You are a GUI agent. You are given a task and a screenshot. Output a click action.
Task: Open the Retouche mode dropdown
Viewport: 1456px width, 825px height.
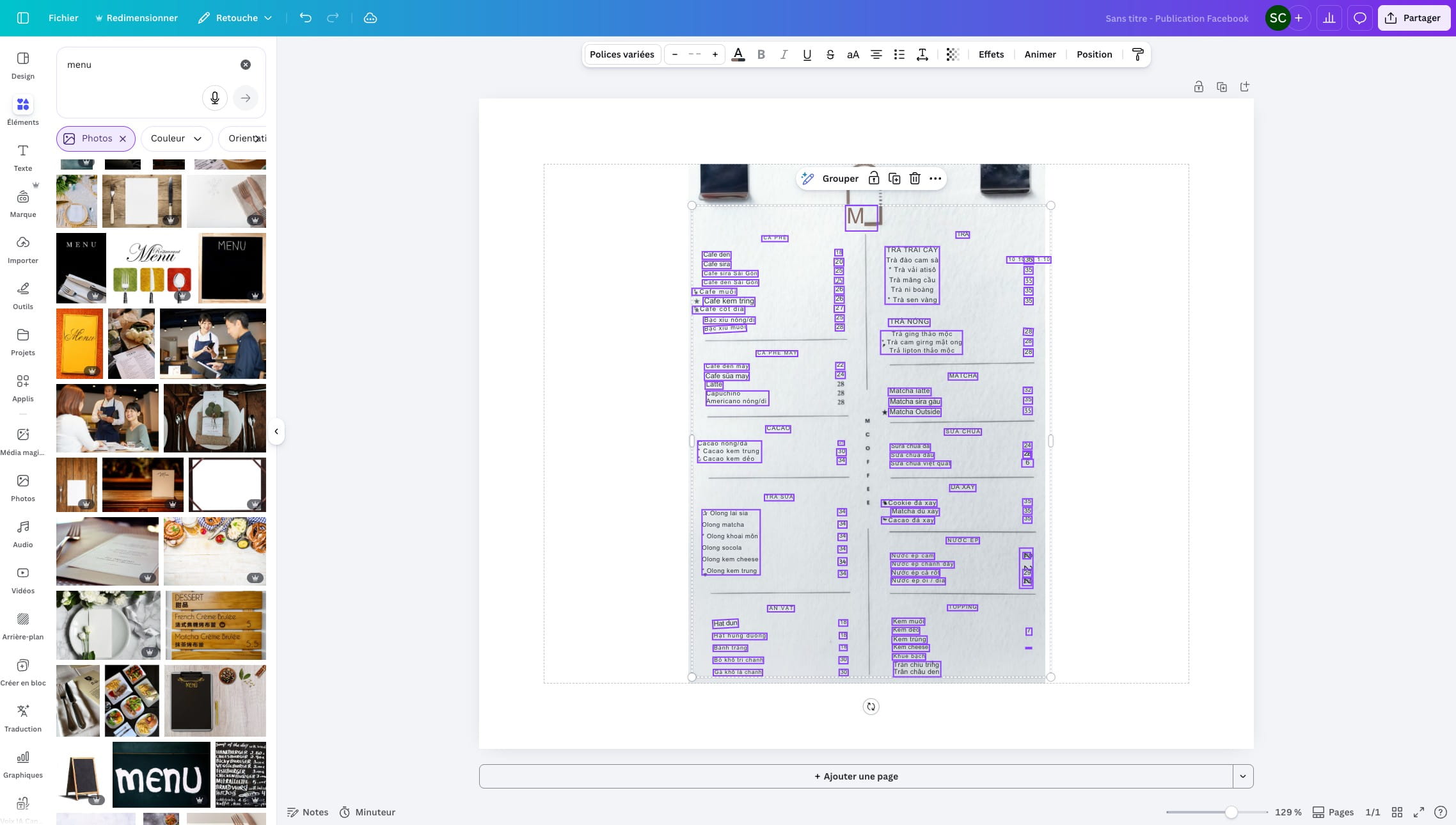coord(235,18)
